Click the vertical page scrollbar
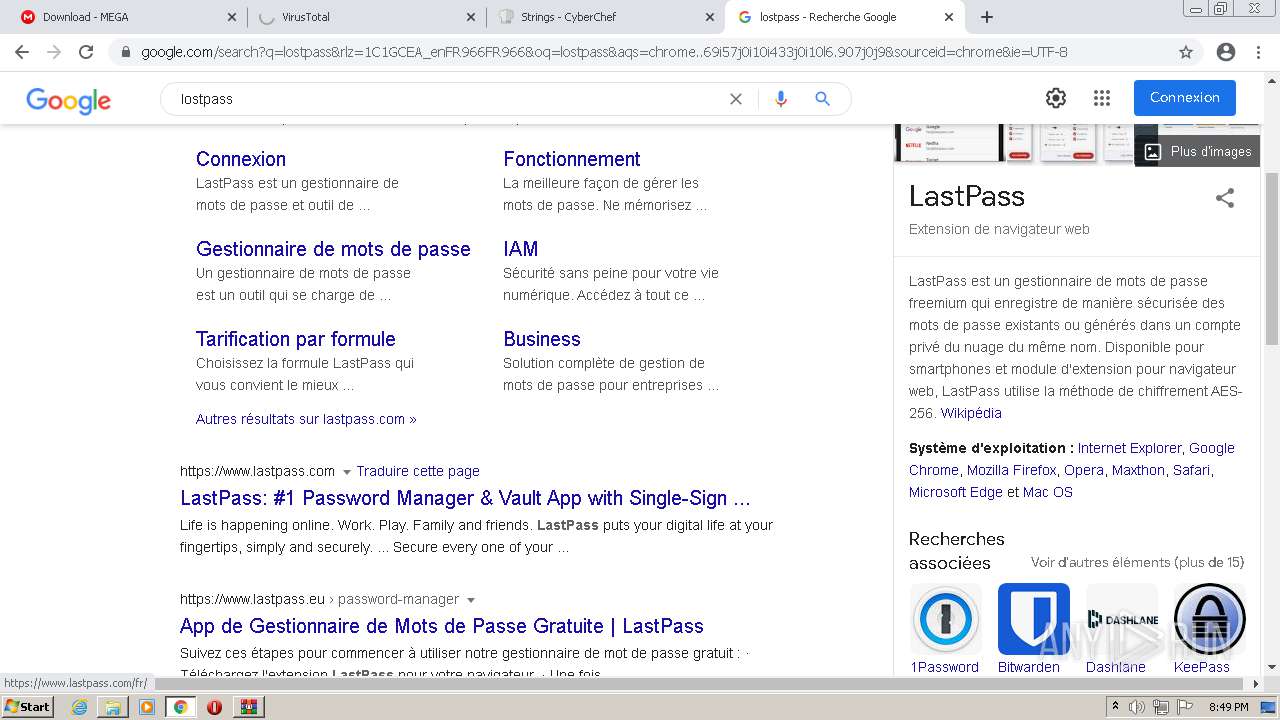 point(1272,260)
